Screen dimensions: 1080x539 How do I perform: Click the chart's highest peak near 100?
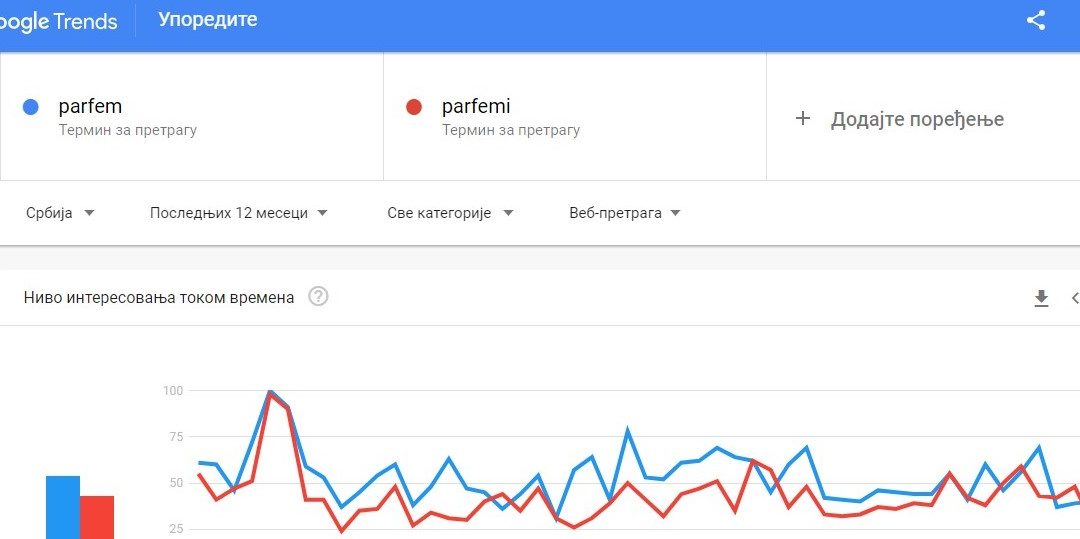click(270, 392)
